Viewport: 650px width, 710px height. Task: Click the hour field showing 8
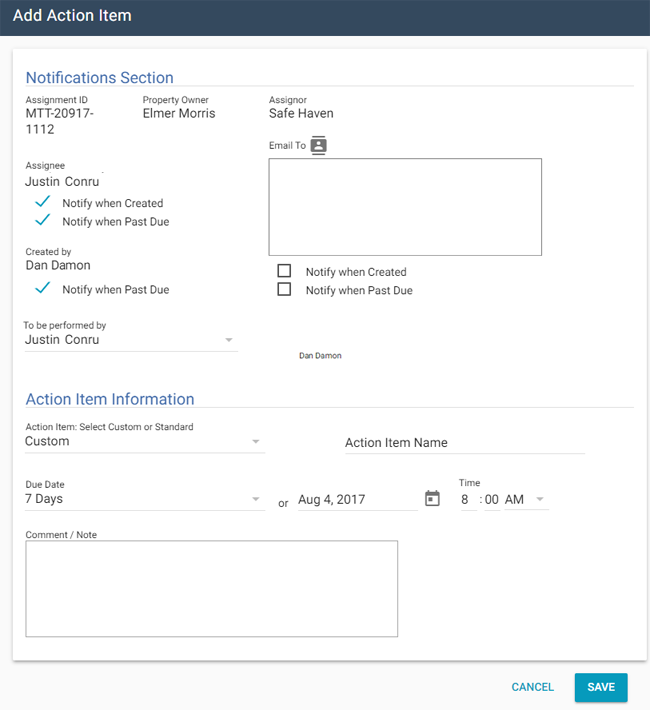coord(468,499)
